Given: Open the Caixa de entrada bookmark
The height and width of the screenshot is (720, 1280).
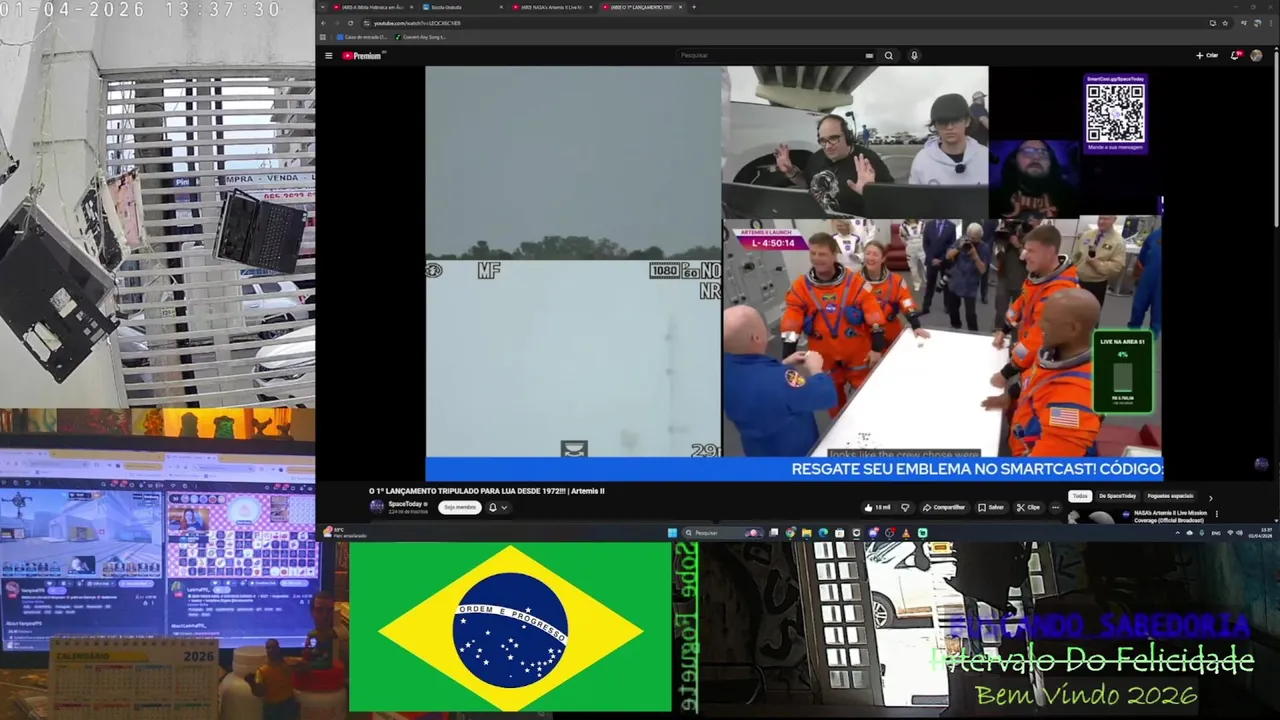Looking at the screenshot, I should pos(362,37).
